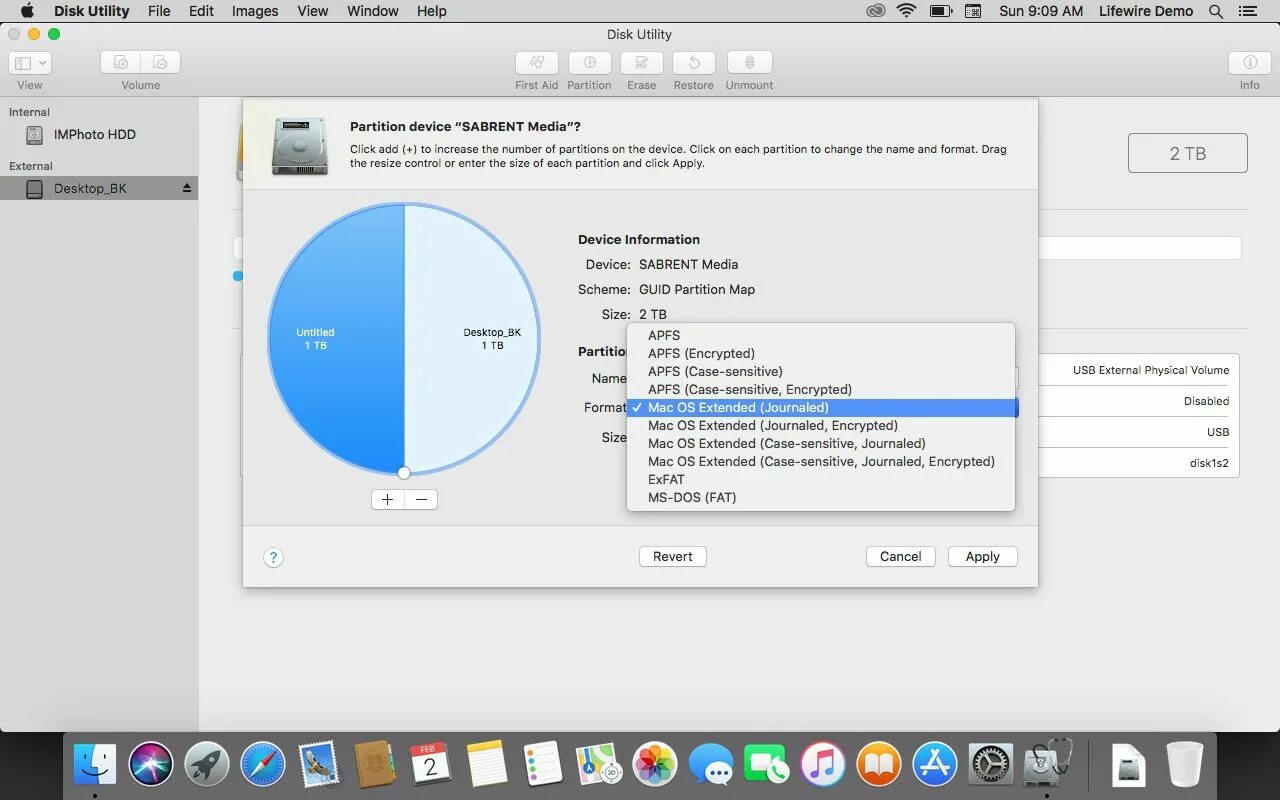
Task: Click the Revert button
Action: click(x=673, y=556)
